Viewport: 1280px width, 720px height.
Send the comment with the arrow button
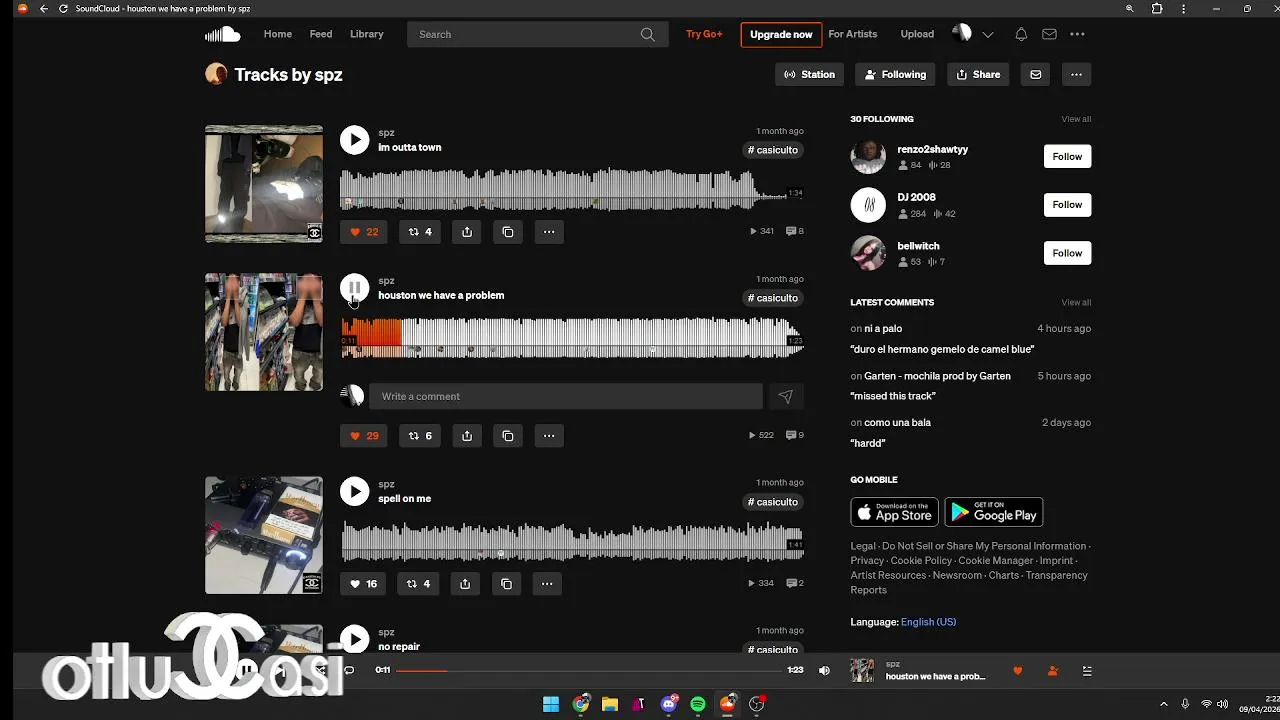(786, 397)
